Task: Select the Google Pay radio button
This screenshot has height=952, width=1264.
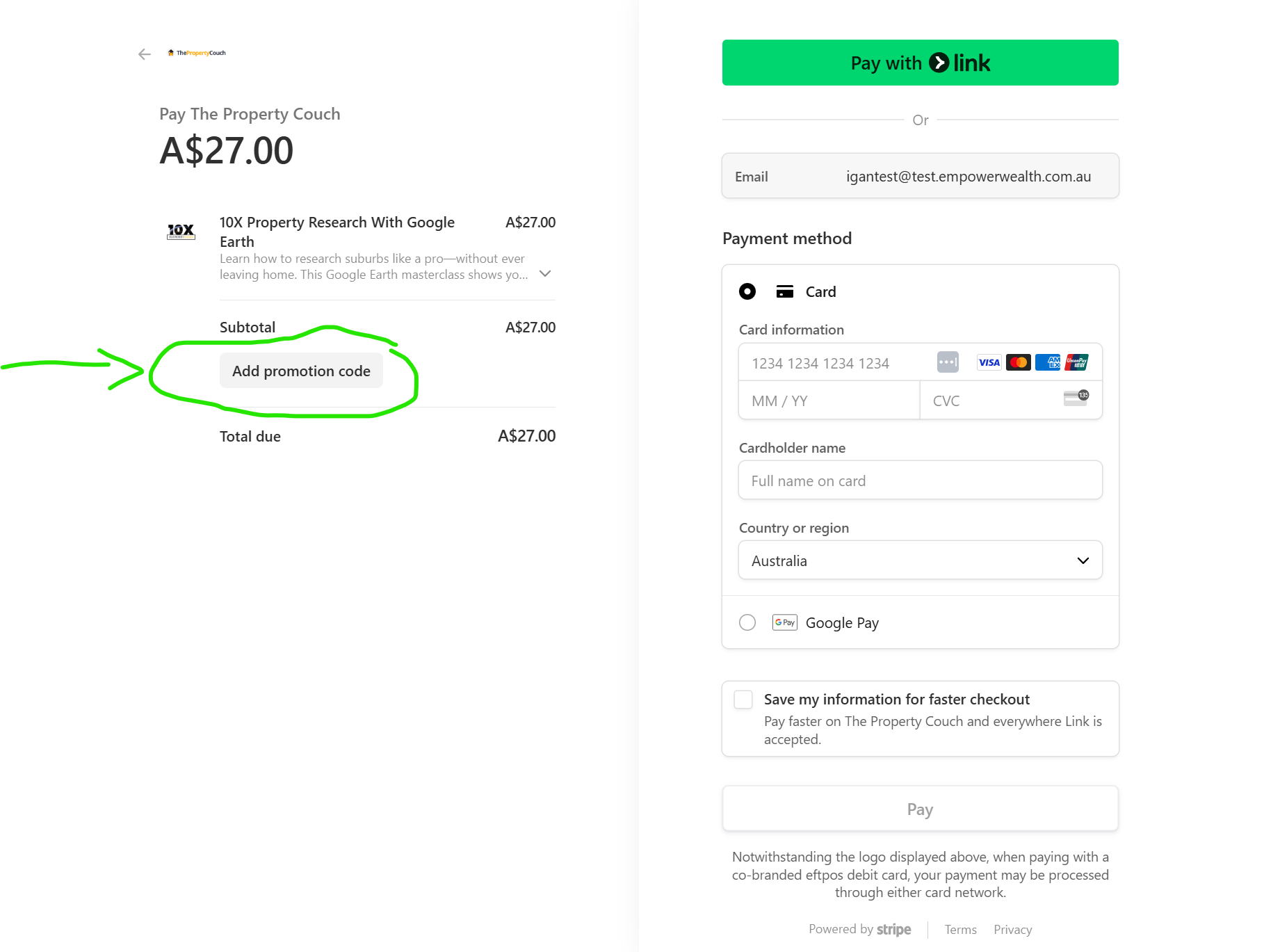Action: pyautogui.click(x=747, y=622)
